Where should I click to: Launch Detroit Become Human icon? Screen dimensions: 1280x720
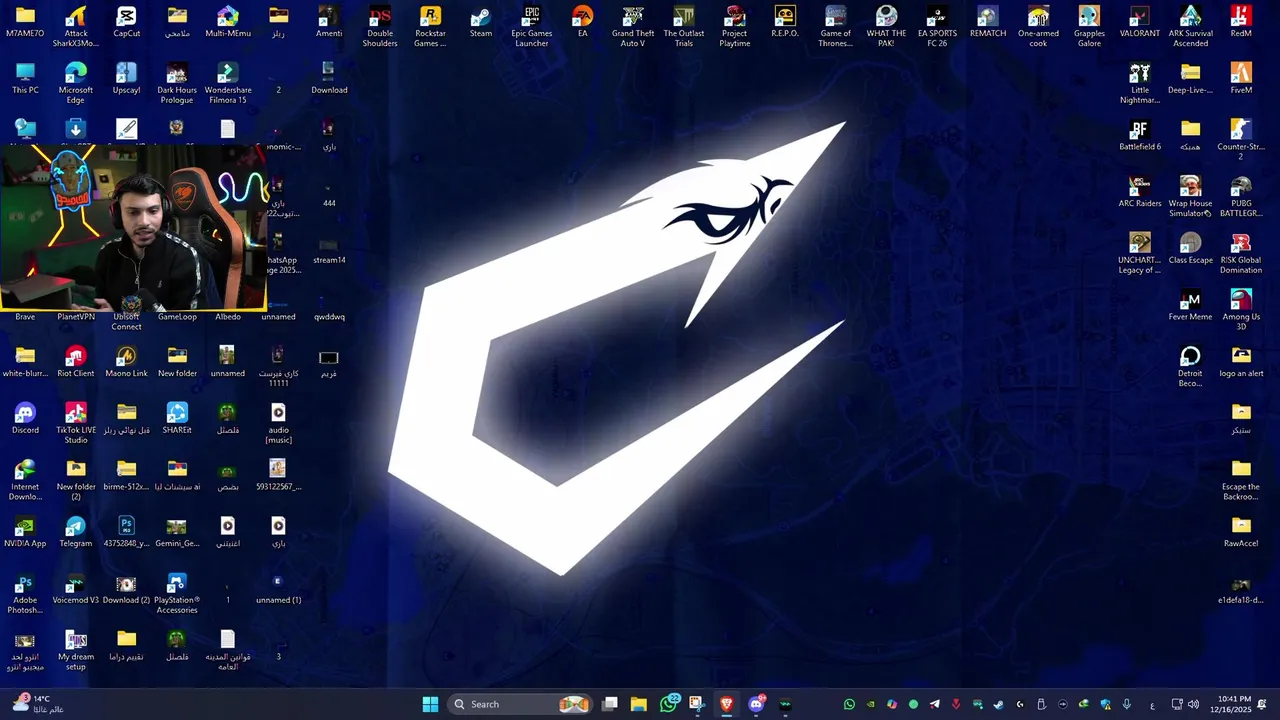[1190, 366]
